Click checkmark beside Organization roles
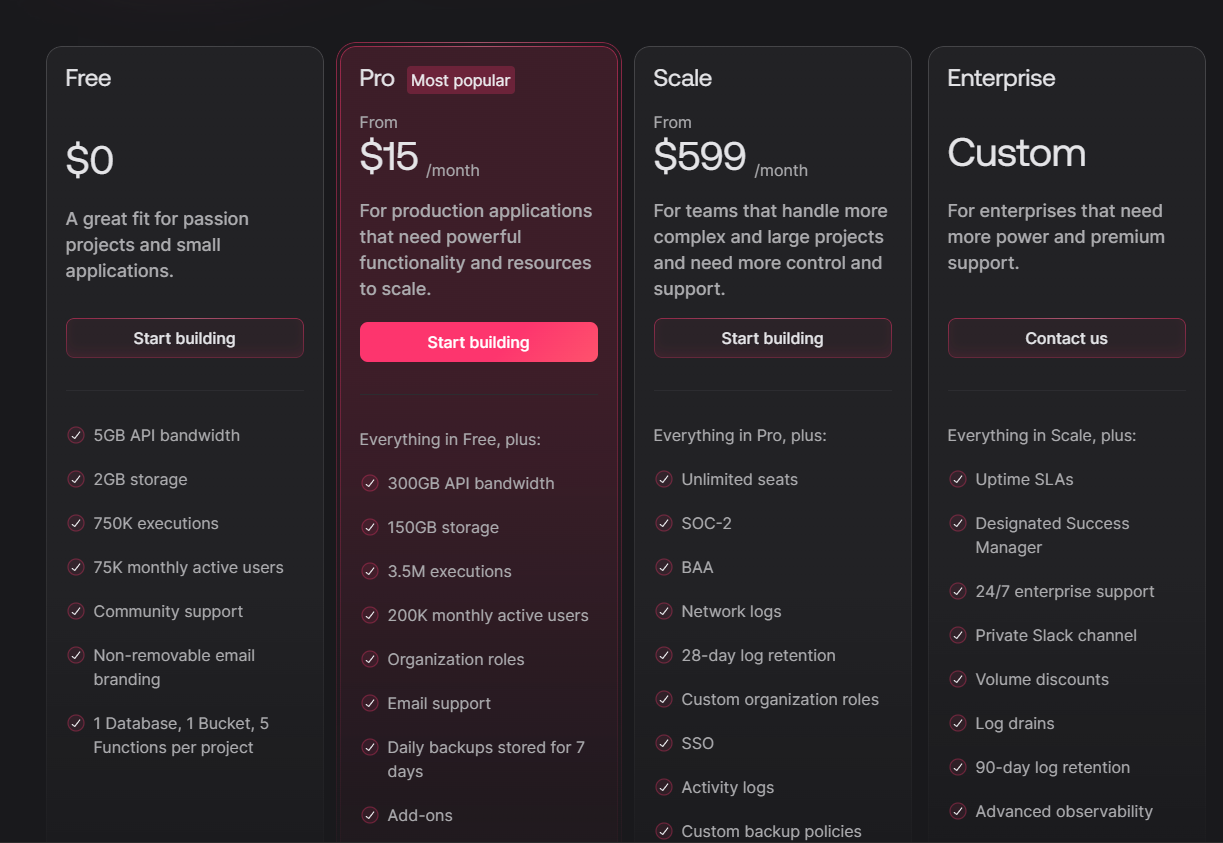This screenshot has width=1223, height=843. point(369,659)
